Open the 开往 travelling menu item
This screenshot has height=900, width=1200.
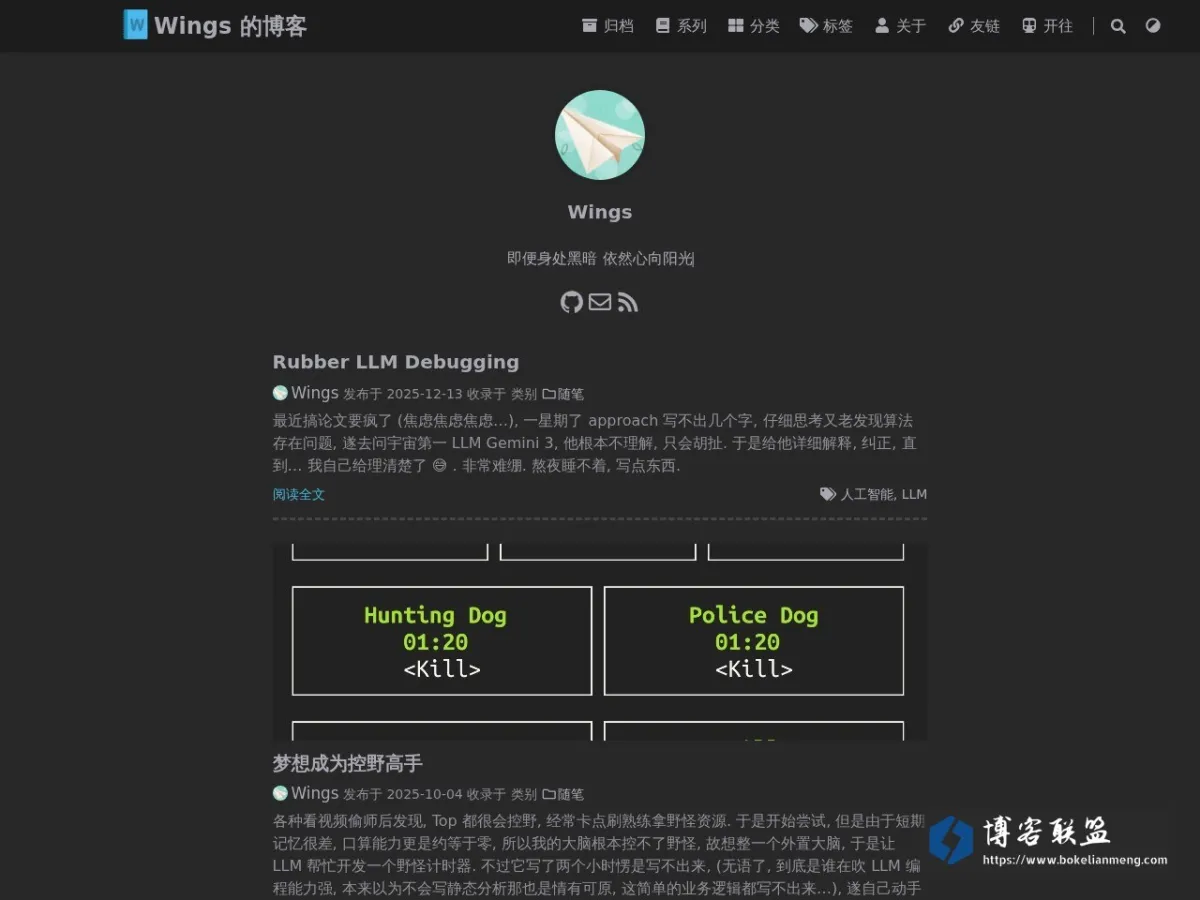[1047, 26]
